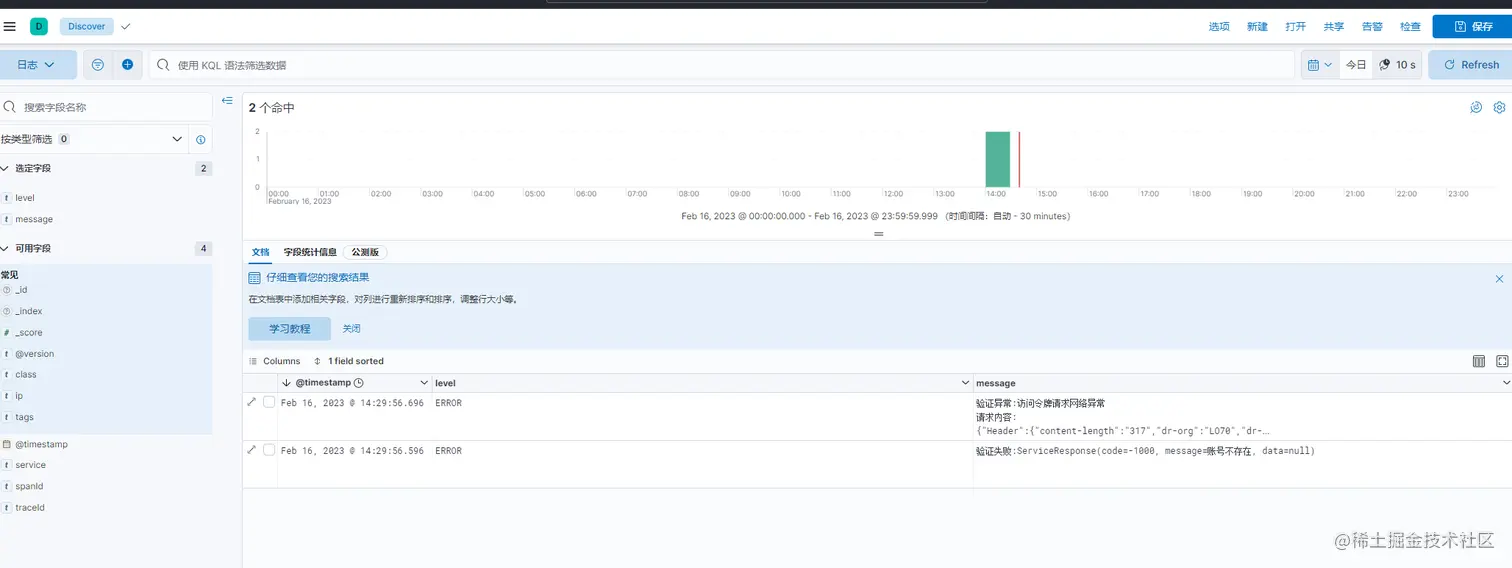Screen dimensions: 1512x568
Task: Focus the 搜索字段名称 field search box
Action: pyautogui.click(x=106, y=107)
